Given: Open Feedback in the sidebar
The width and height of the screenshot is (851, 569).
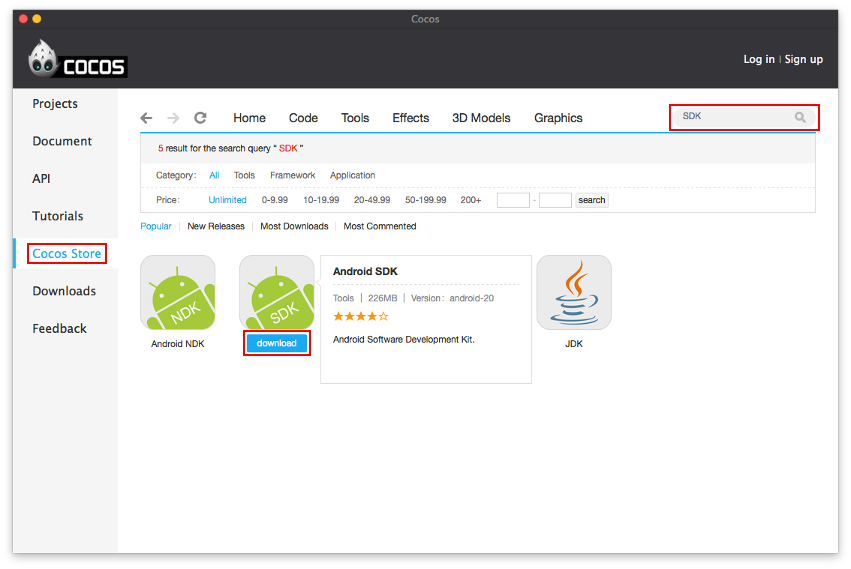Looking at the screenshot, I should pos(59,328).
